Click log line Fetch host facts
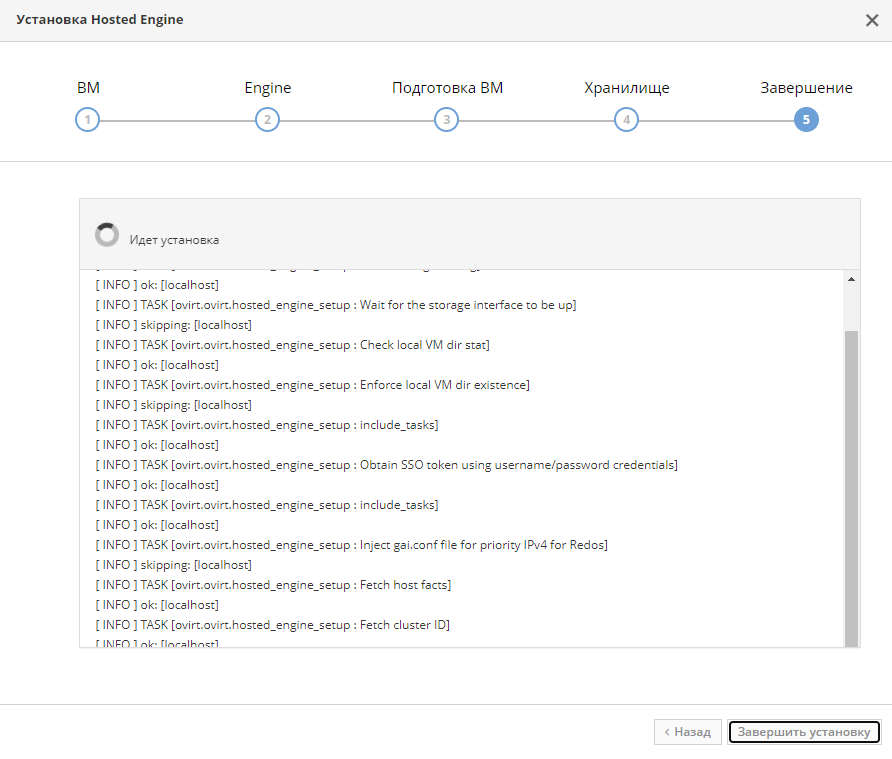The height and width of the screenshot is (759, 892). point(273,585)
